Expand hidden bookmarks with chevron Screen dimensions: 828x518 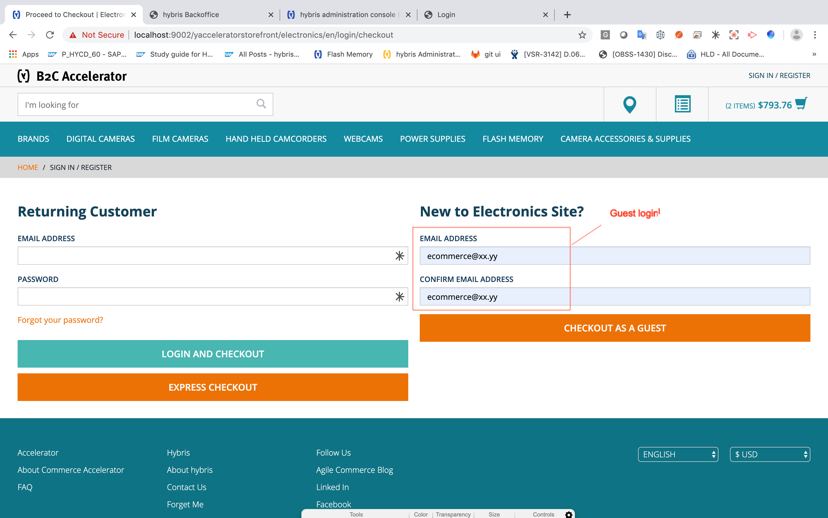point(814,54)
